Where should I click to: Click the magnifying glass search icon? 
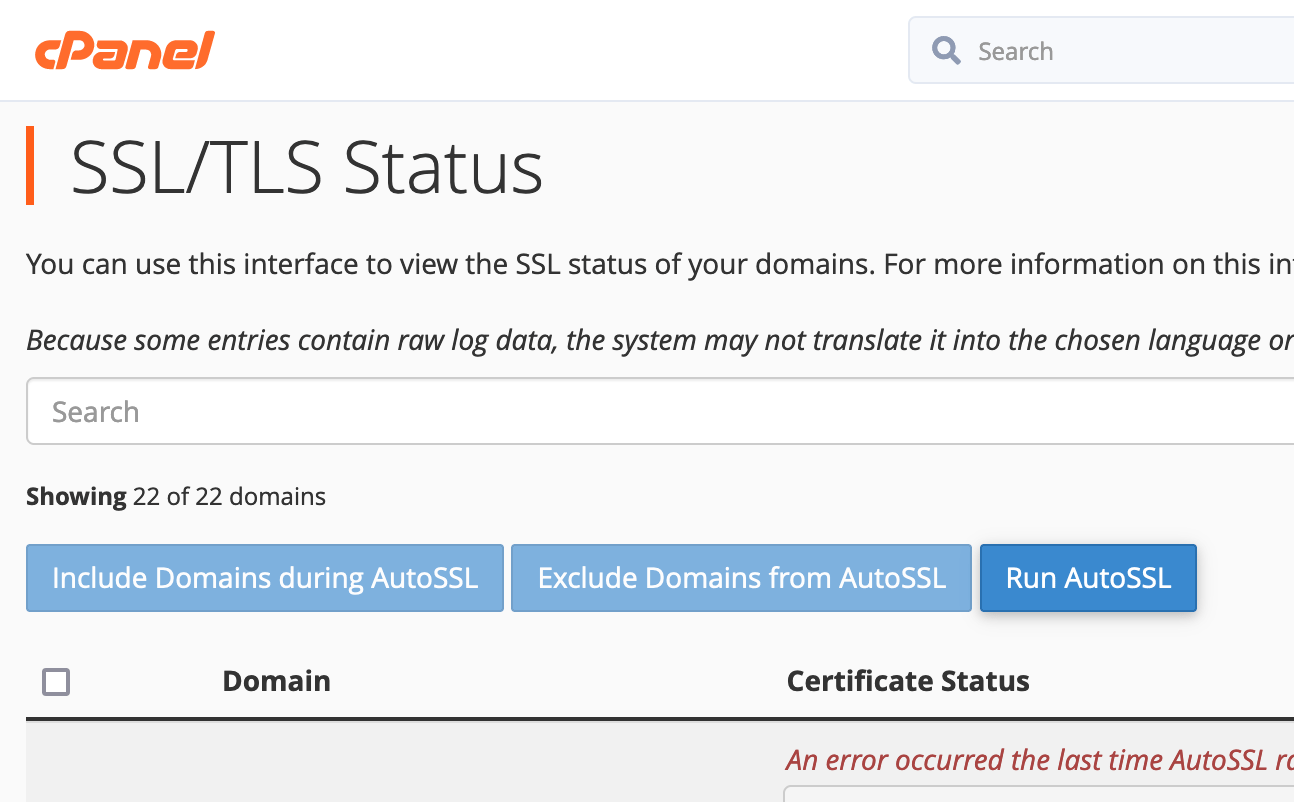[x=945, y=51]
